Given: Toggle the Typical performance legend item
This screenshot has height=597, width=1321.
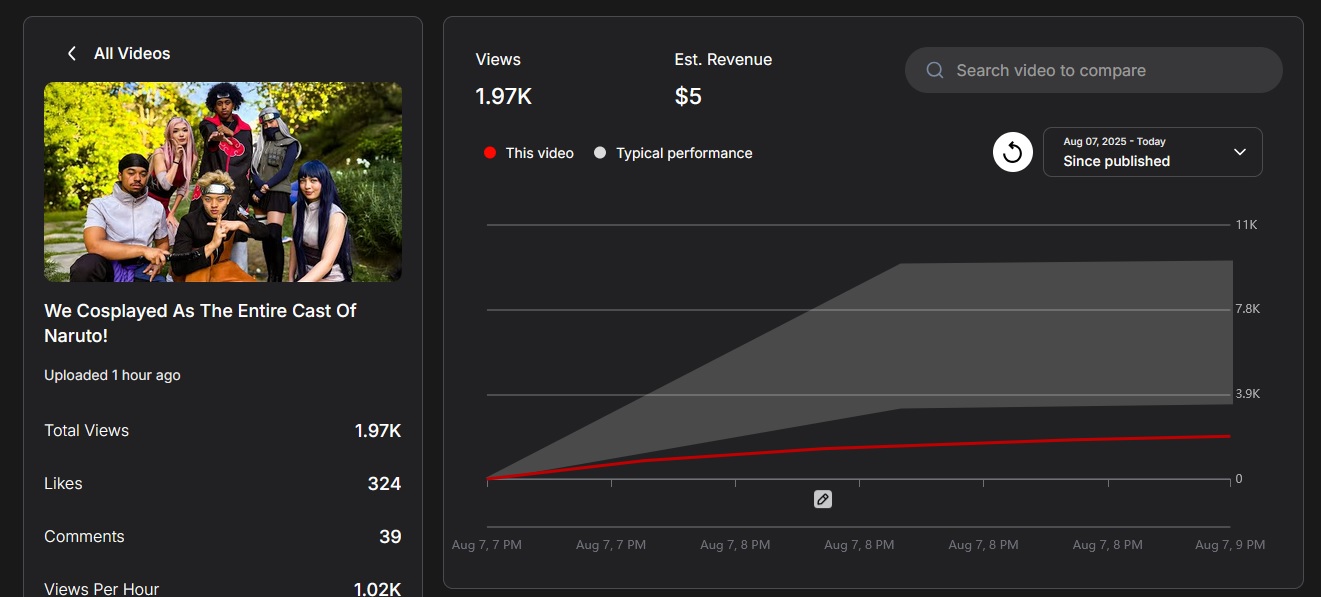Looking at the screenshot, I should 673,153.
